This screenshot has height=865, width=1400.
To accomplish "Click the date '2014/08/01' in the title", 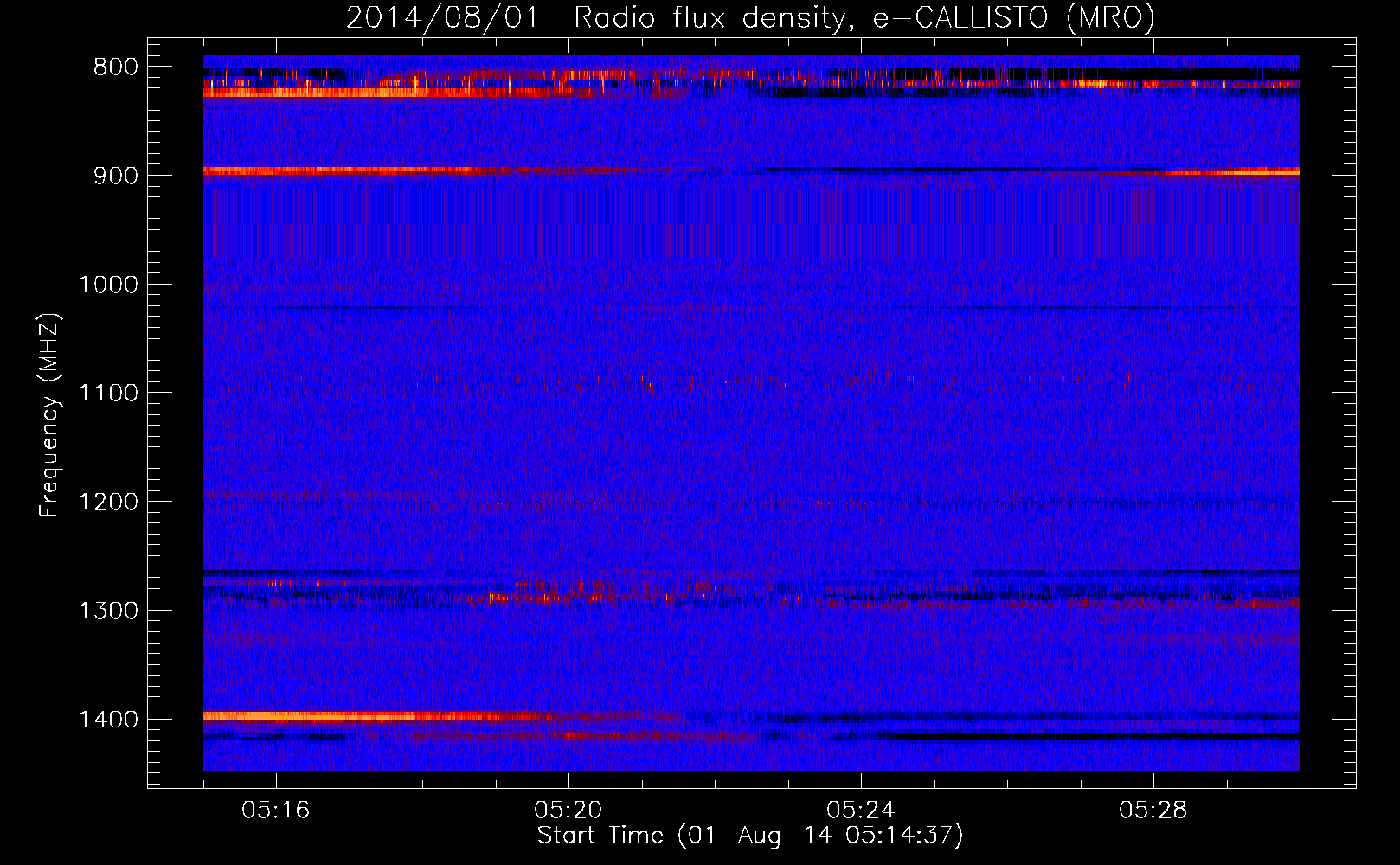I will coord(442,17).
